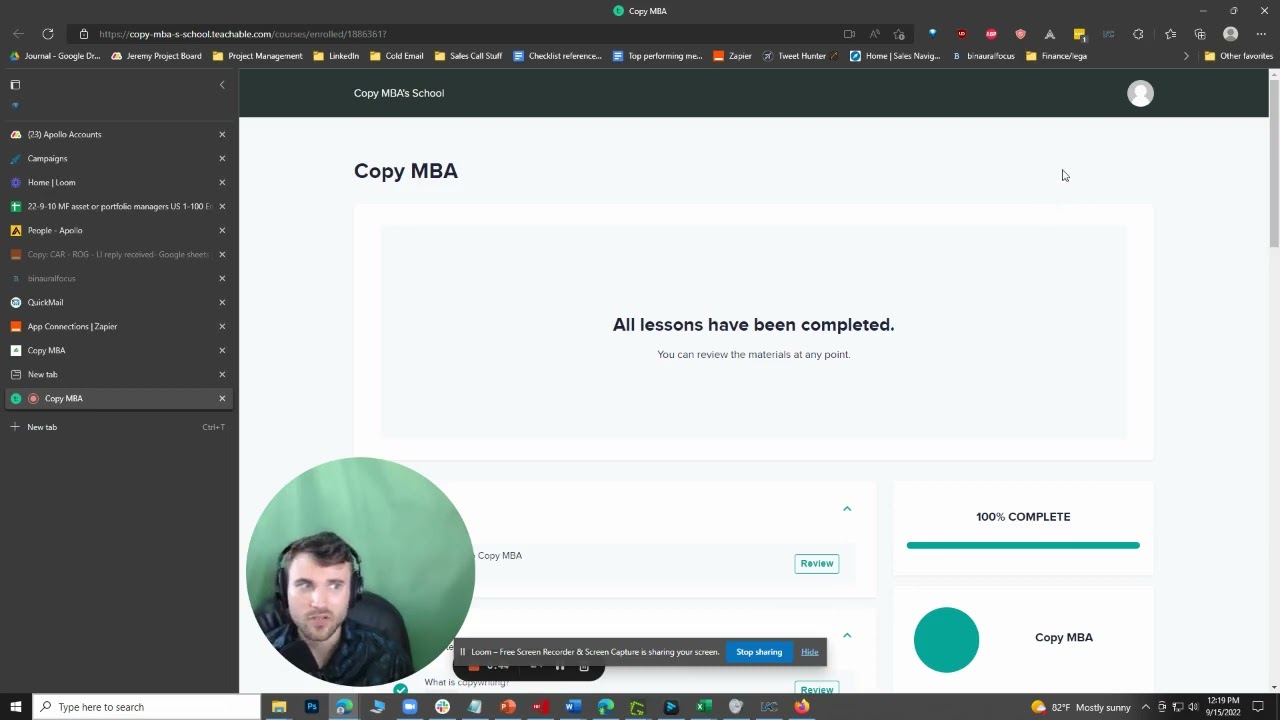Switch to the QuickMail tab

(45, 302)
